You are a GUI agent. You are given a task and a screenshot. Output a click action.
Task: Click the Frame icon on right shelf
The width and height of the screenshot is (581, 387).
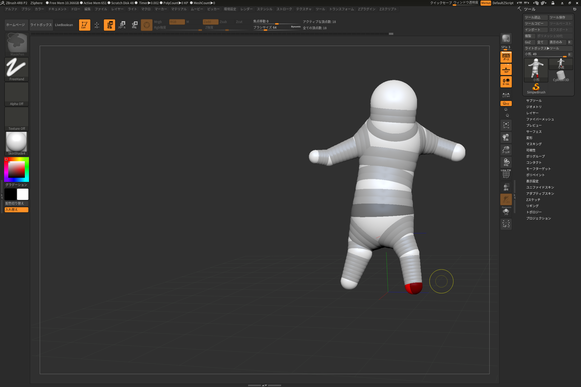(506, 125)
